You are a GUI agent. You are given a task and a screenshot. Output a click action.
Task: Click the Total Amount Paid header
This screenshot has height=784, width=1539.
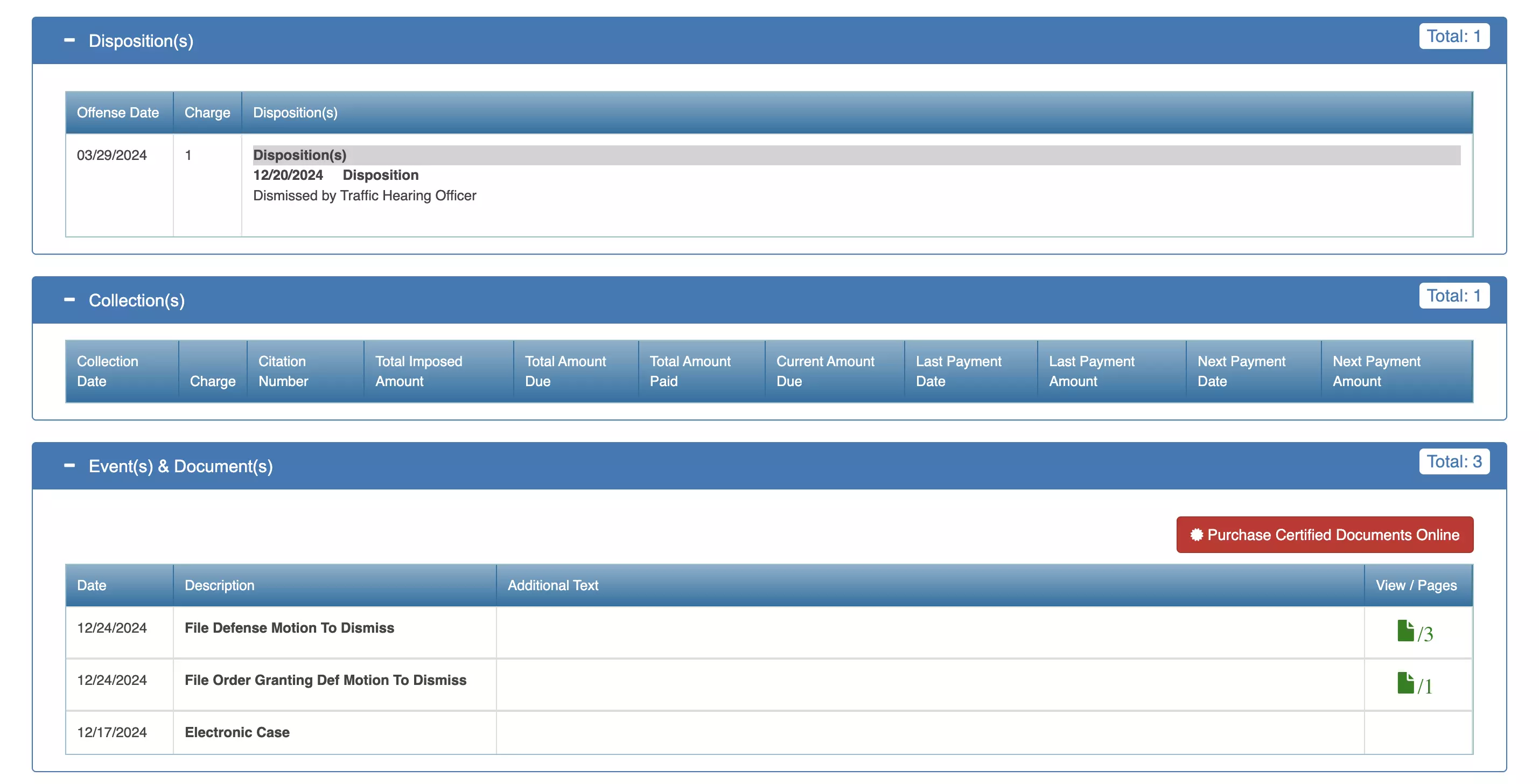point(702,371)
